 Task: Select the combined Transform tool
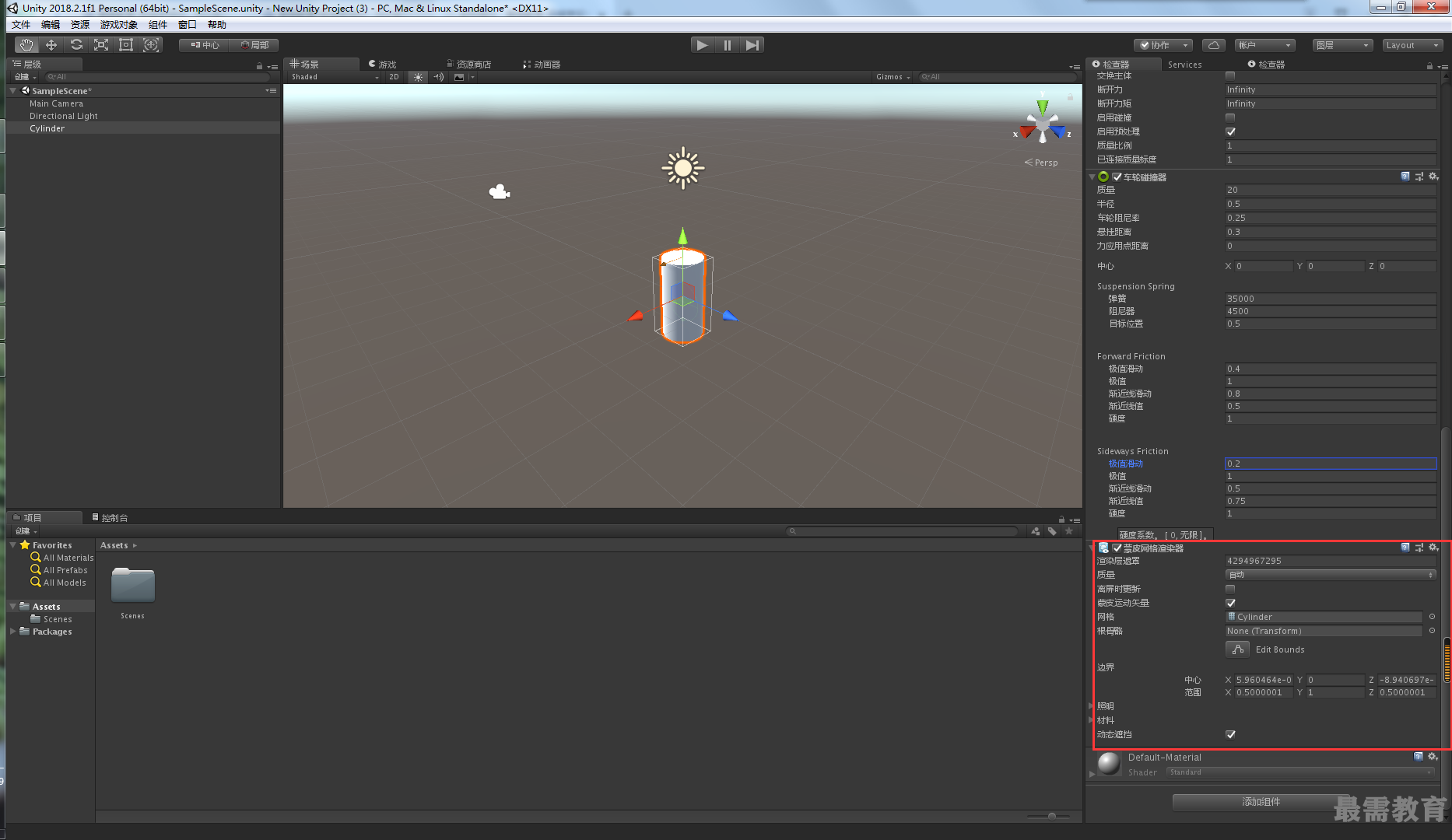coord(151,45)
